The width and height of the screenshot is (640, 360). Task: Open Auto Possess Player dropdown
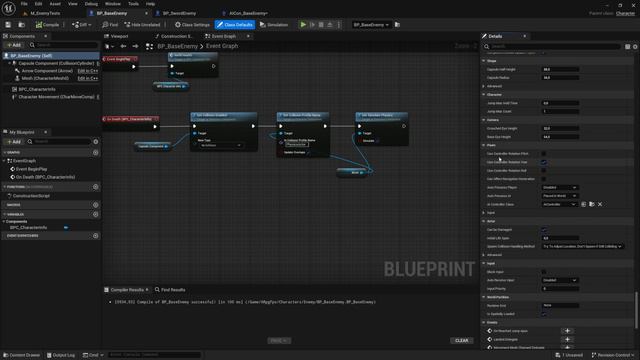(x=559, y=187)
